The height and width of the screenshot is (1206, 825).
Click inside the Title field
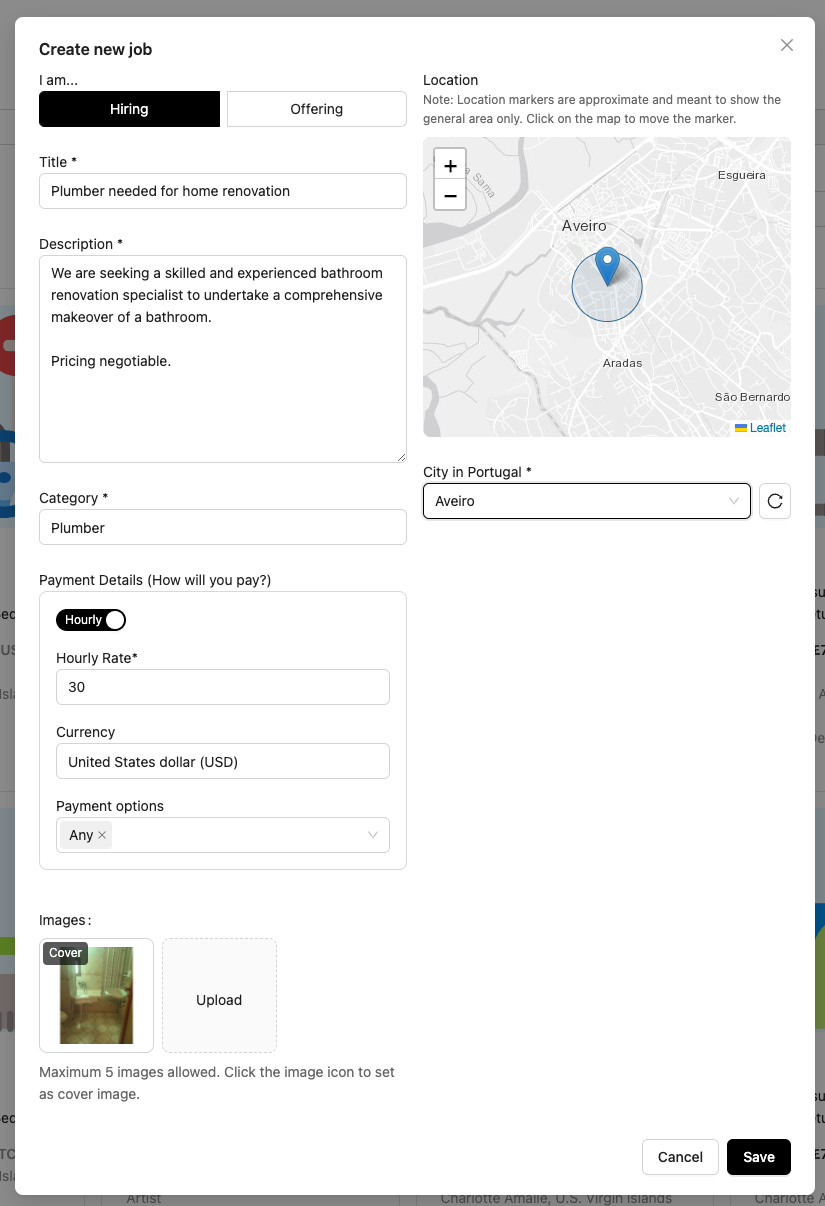(x=222, y=191)
